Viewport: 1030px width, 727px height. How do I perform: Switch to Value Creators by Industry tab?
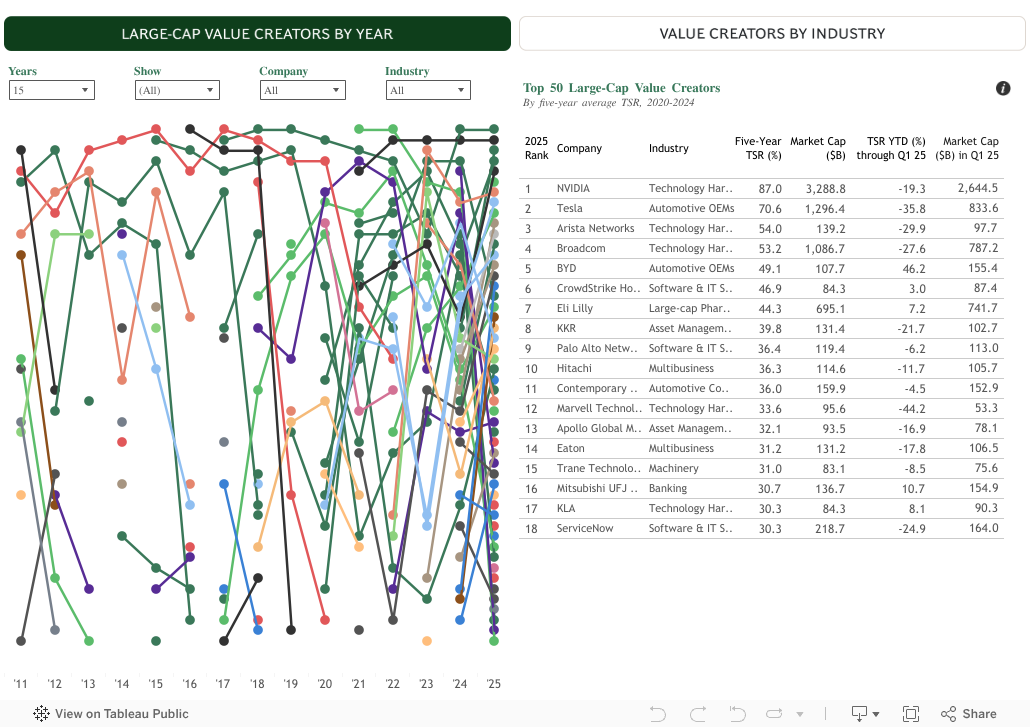(x=772, y=33)
